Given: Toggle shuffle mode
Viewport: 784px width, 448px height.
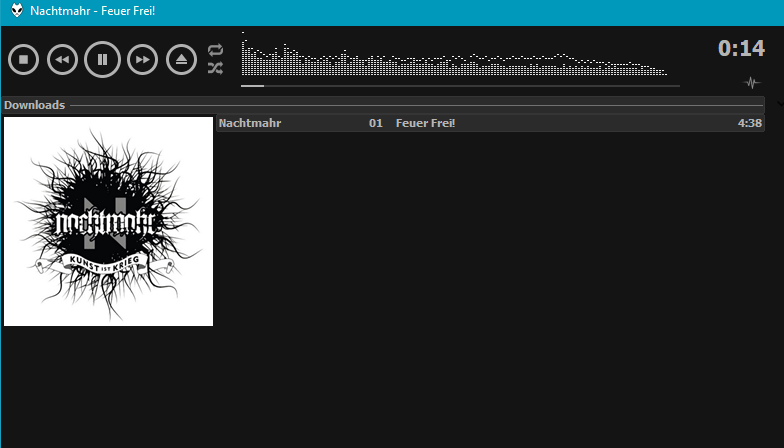Looking at the screenshot, I should 216,68.
